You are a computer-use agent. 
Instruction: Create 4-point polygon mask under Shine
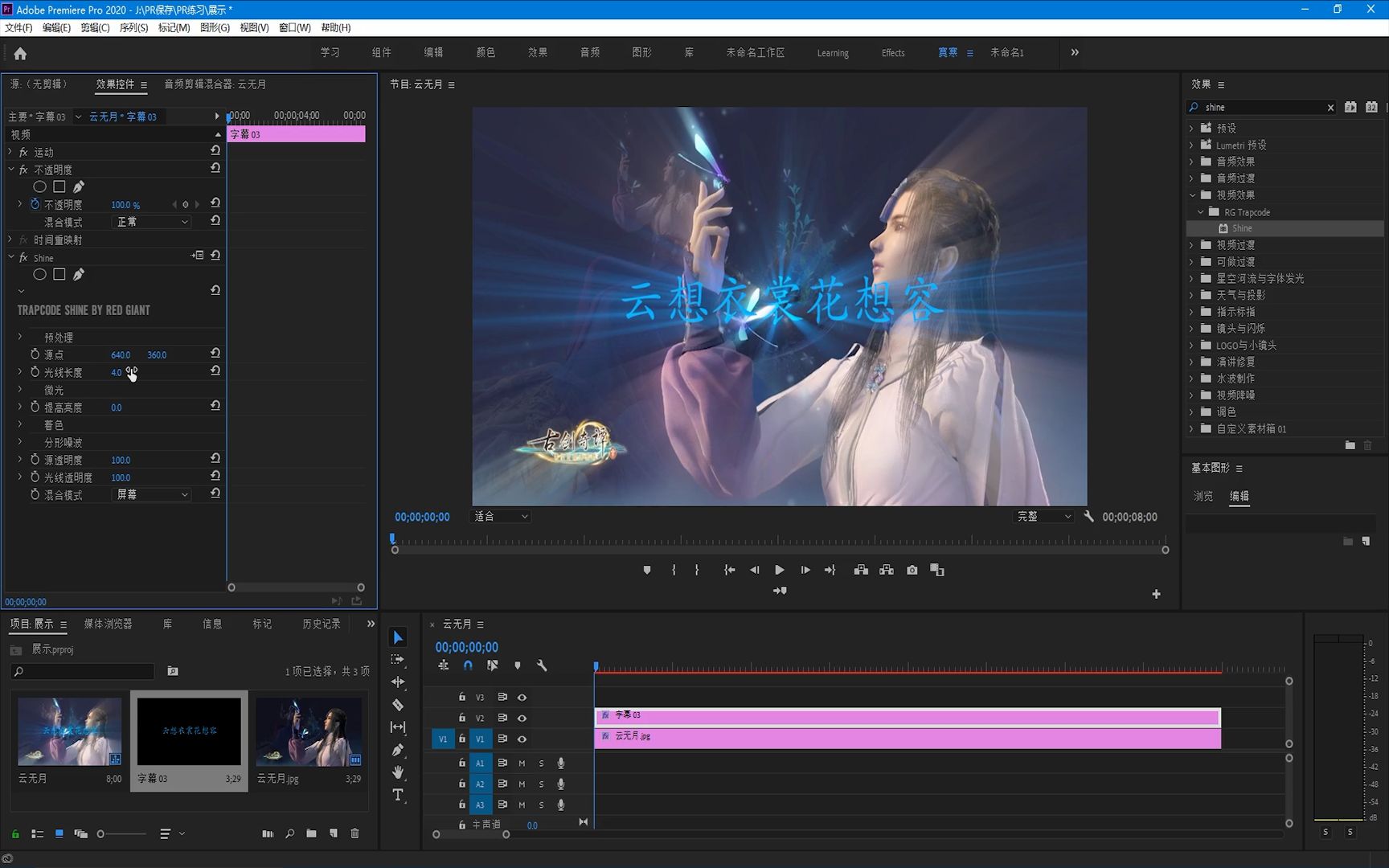click(x=59, y=275)
